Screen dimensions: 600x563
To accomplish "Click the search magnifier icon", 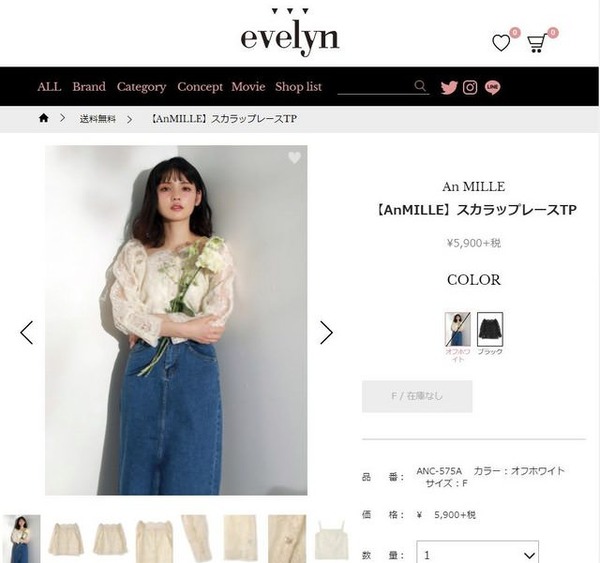I will point(420,86).
